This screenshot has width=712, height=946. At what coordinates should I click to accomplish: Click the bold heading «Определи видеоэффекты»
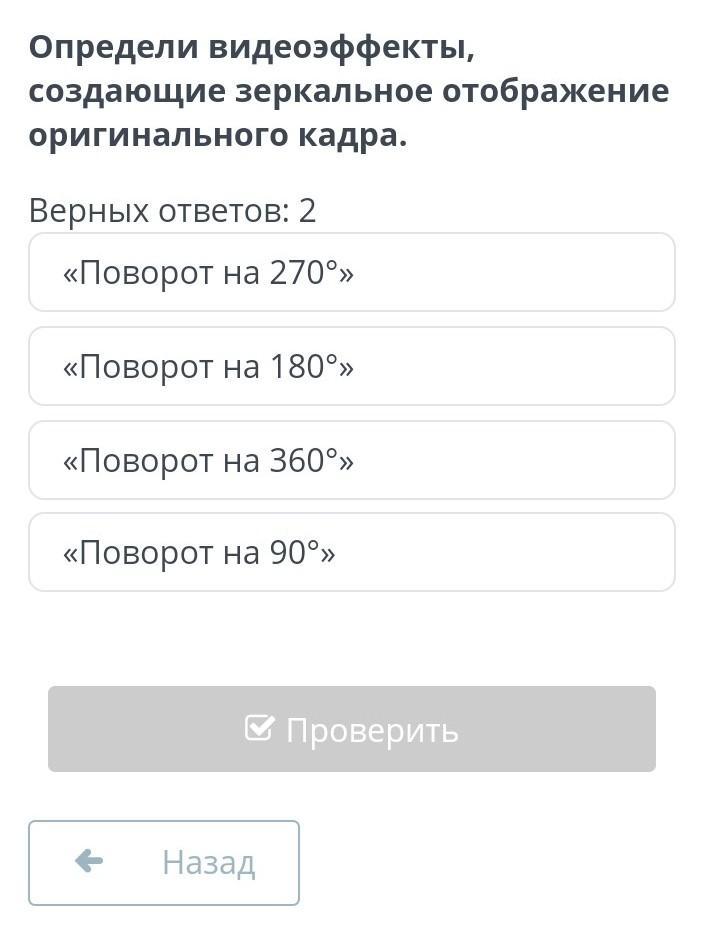[x=250, y=46]
